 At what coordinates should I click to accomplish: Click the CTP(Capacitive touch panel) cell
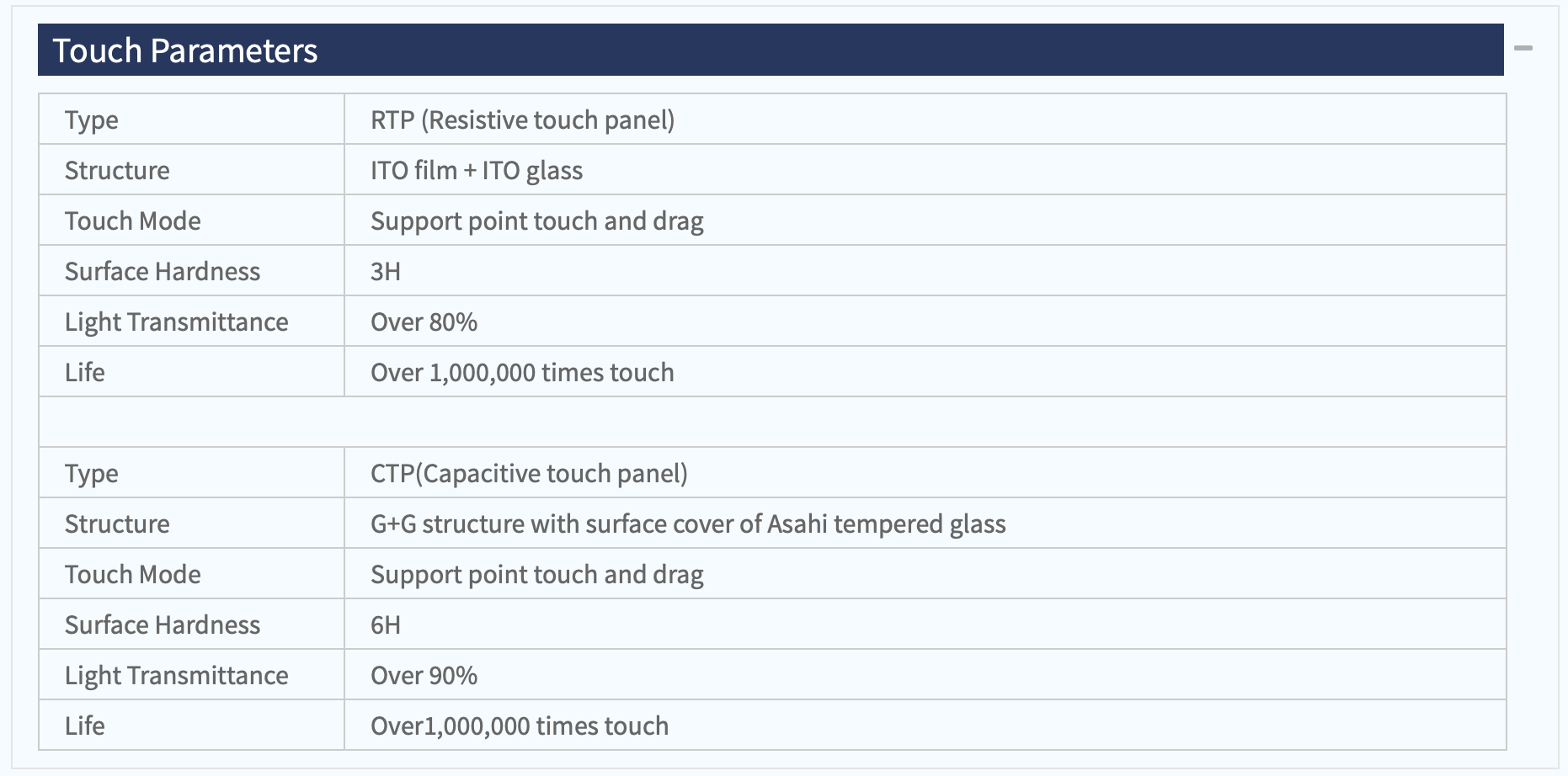tap(925, 473)
